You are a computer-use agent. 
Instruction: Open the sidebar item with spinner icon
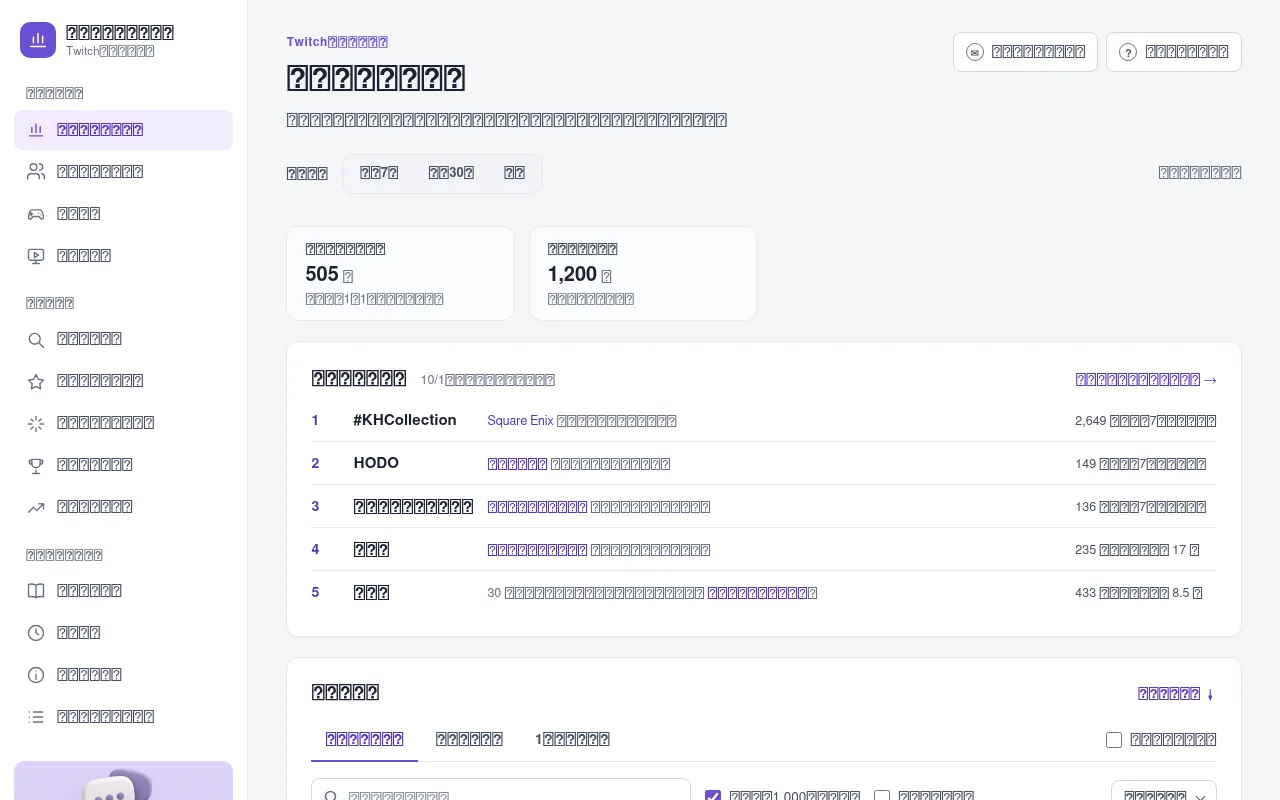pos(123,424)
